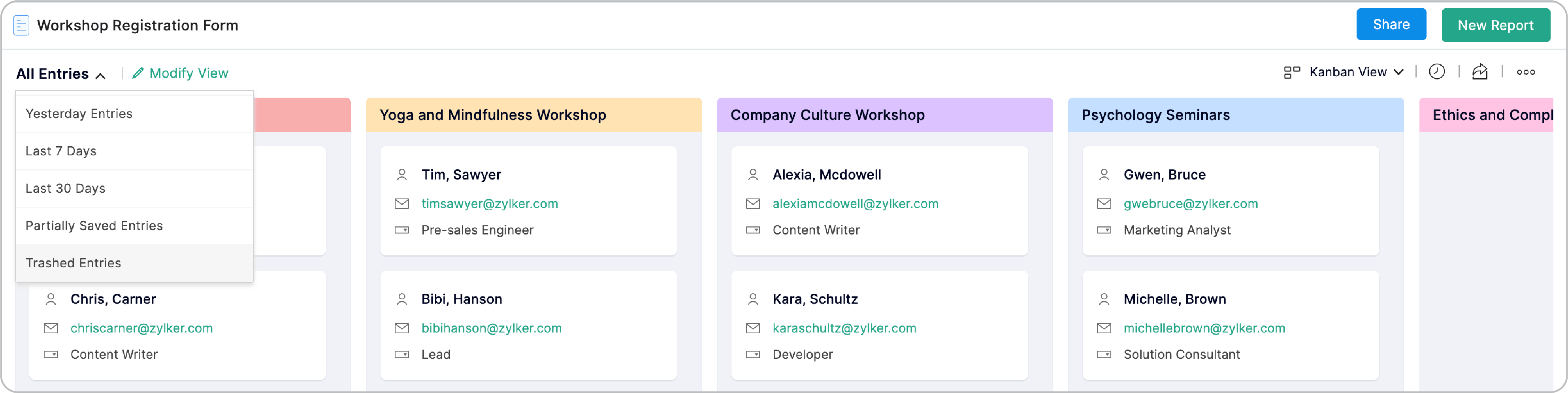Open the timsawyer@zylker.com email link
Screen dimensions: 1568x393
click(489, 204)
